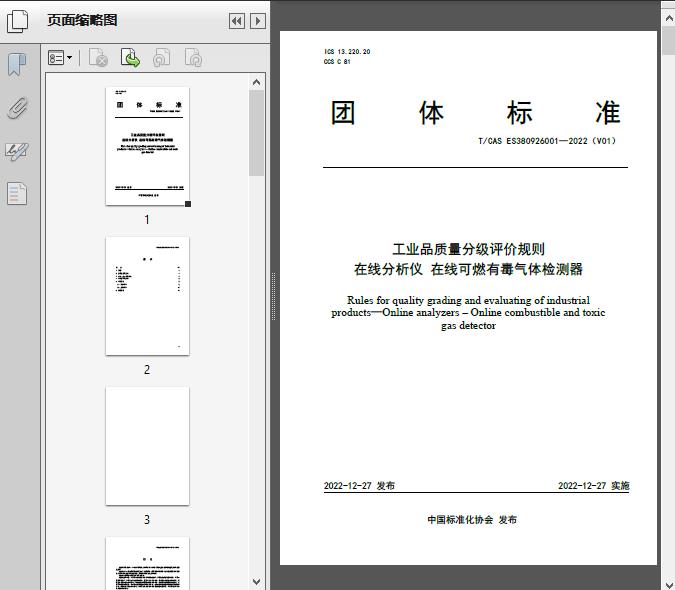This screenshot has height=590, width=675.
Task: Click the 准 heading character
Action: (x=607, y=113)
